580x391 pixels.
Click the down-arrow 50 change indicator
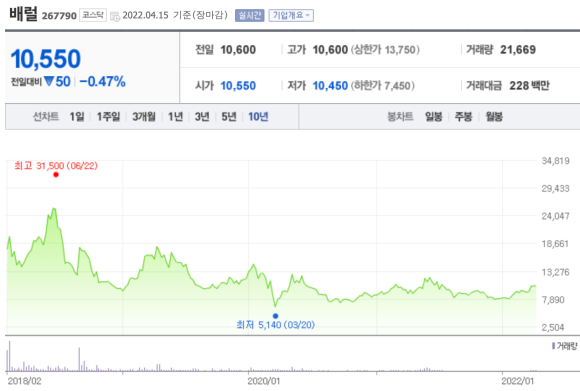57,81
